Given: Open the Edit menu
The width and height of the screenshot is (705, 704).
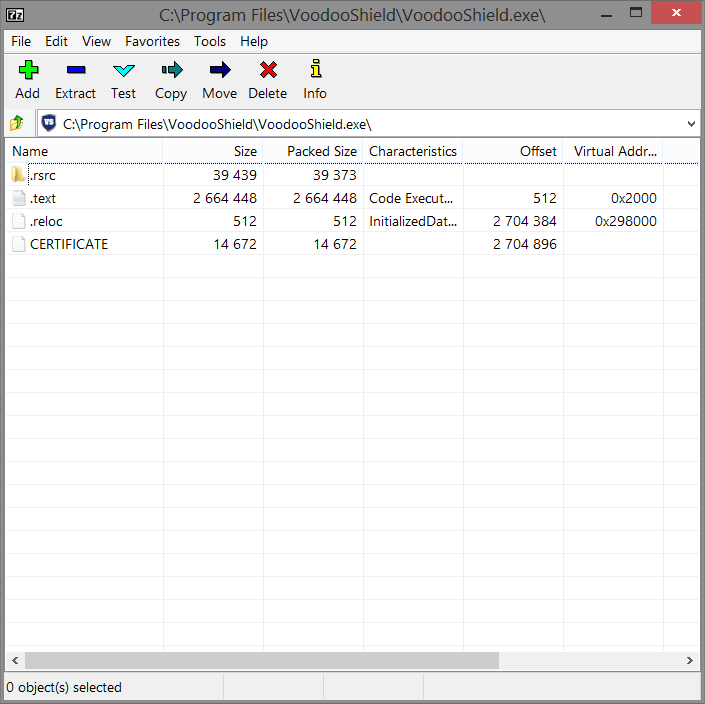Looking at the screenshot, I should click(x=56, y=41).
